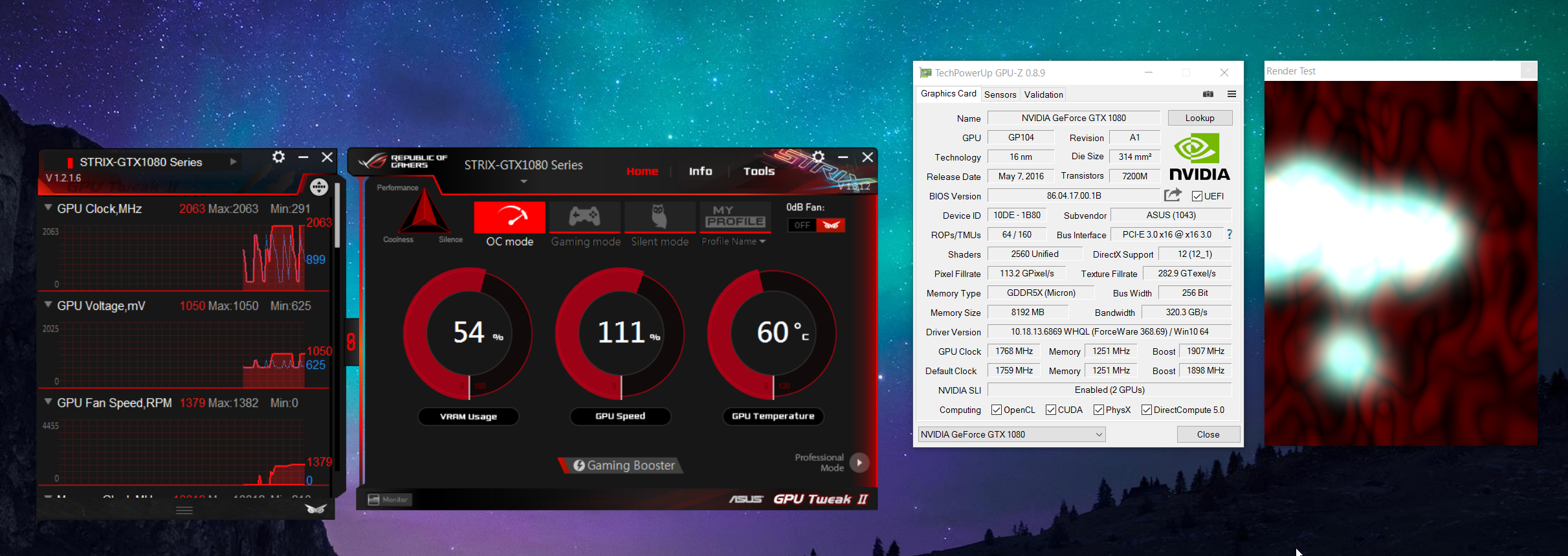Click the Lookup button
The image size is (1568, 556).
point(1200,118)
